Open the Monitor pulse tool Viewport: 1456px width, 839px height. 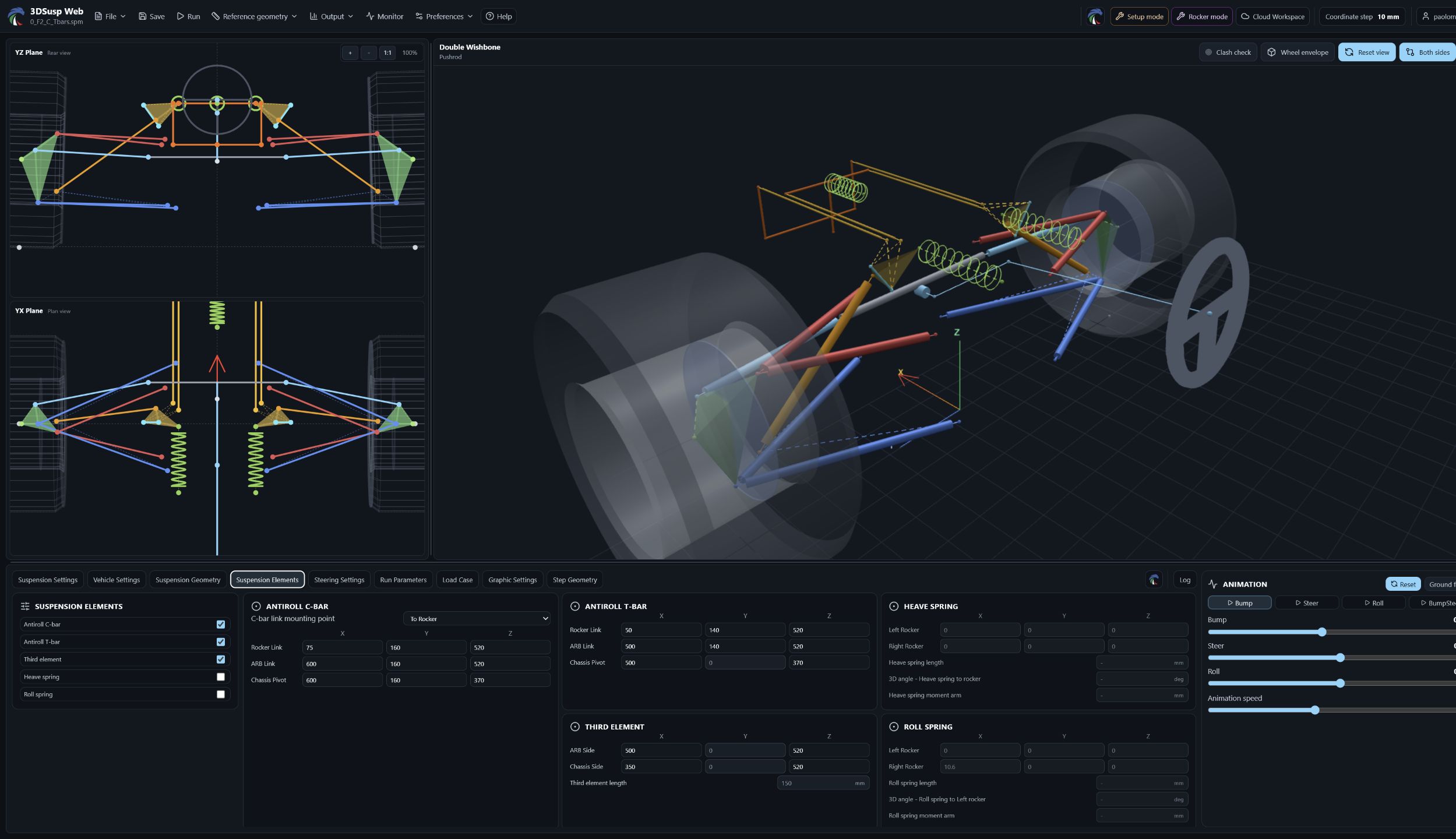[385, 16]
